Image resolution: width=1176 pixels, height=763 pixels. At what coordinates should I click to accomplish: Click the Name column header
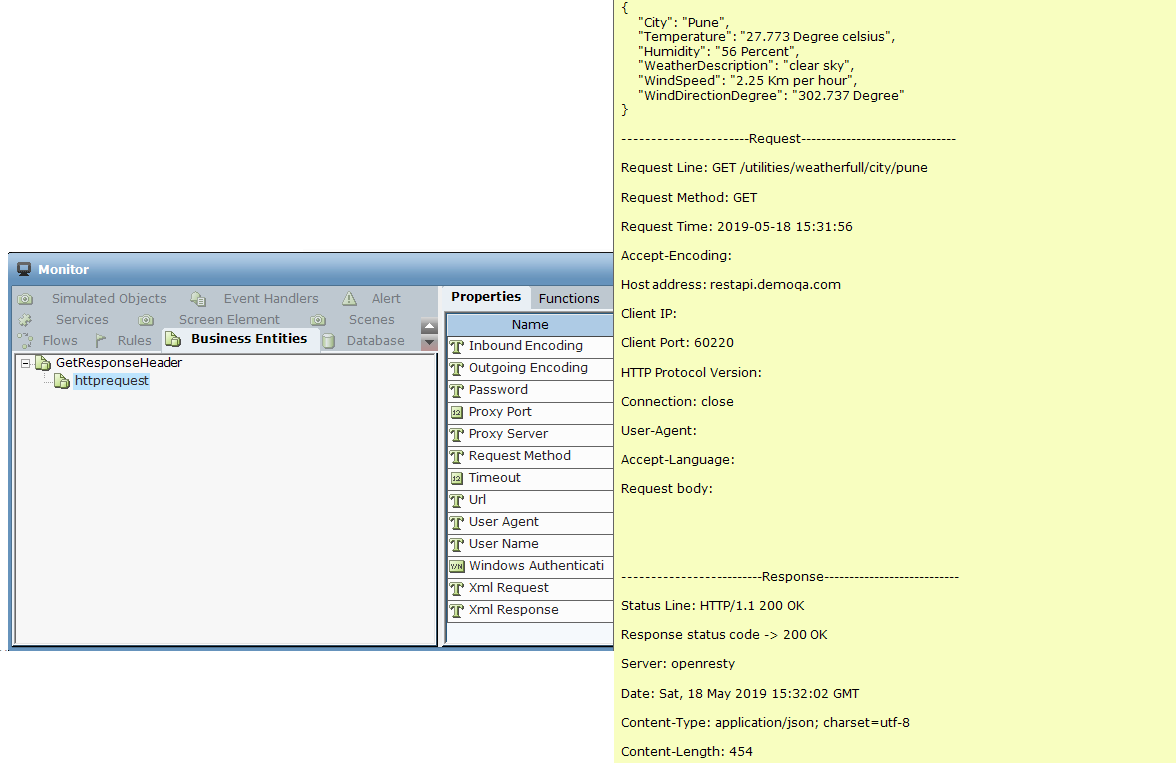click(529, 325)
